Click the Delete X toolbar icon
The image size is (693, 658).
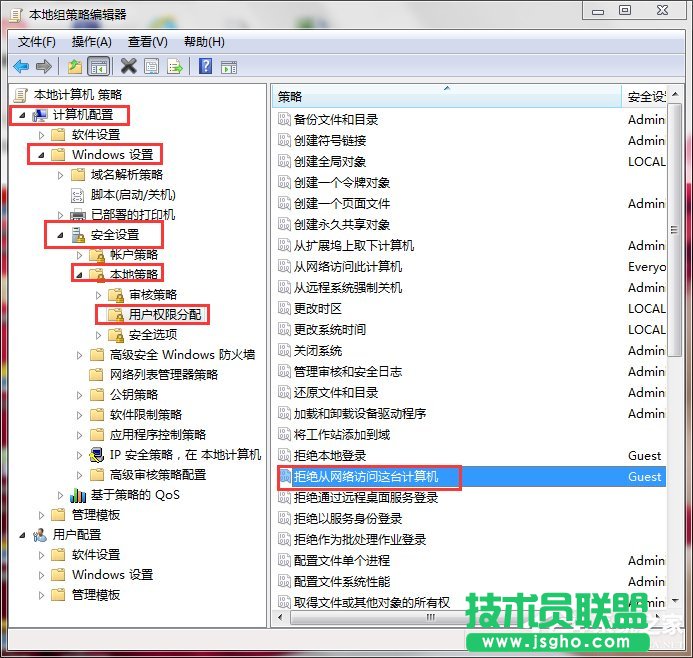[x=128, y=67]
